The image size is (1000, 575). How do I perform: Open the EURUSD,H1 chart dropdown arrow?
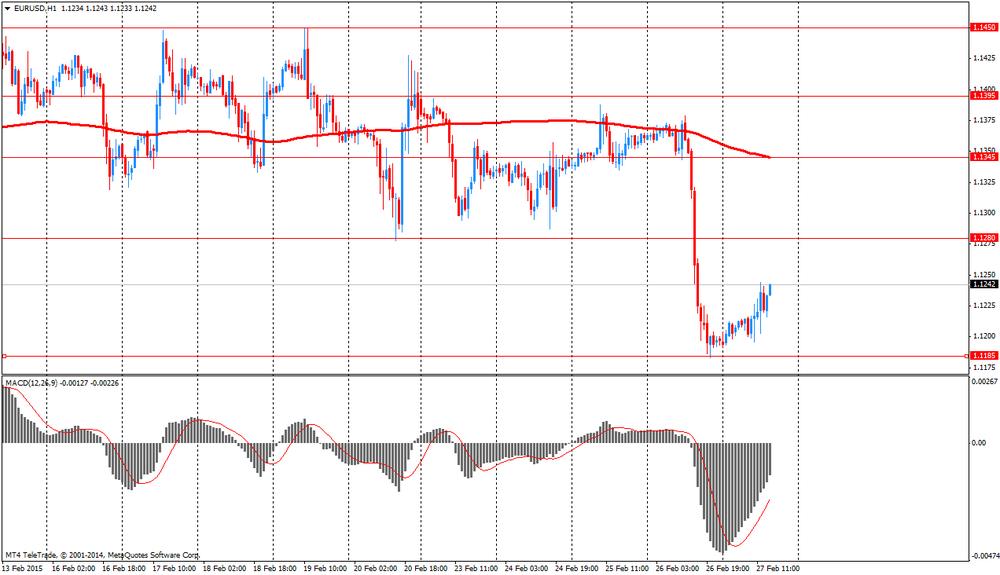click(7, 8)
